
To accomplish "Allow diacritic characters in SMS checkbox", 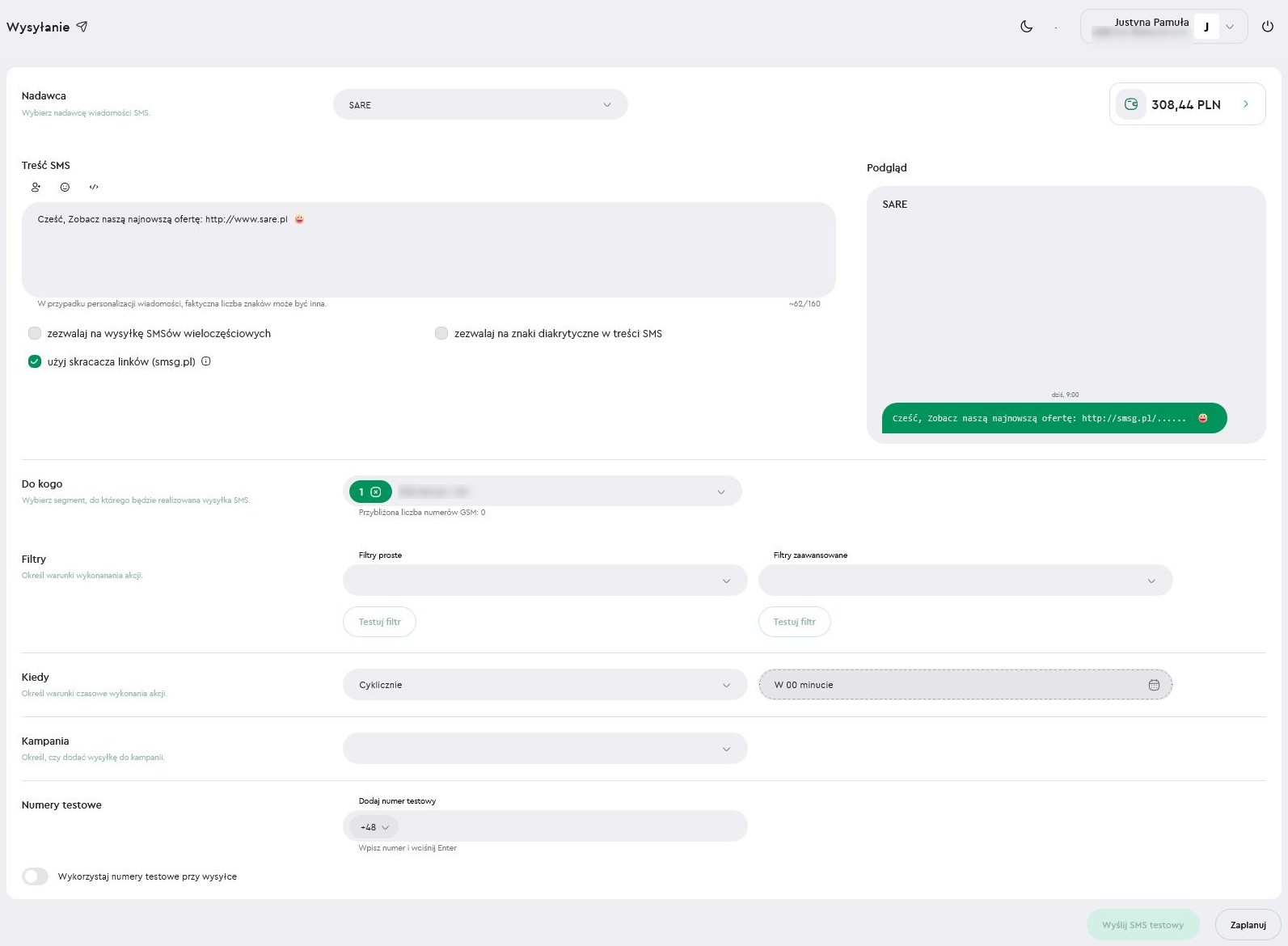I will pyautogui.click(x=441, y=333).
